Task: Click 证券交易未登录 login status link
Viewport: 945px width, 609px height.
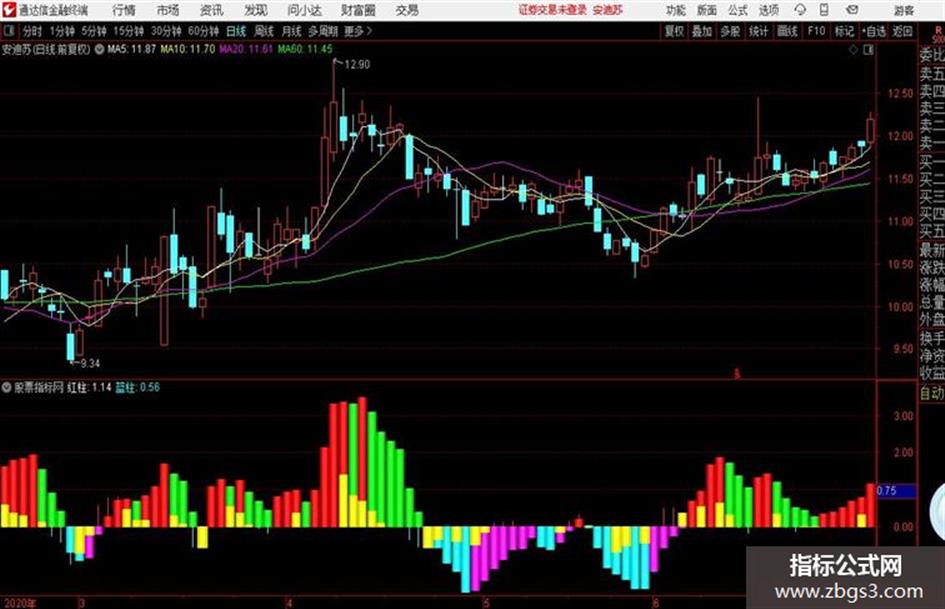Action: 553,10
